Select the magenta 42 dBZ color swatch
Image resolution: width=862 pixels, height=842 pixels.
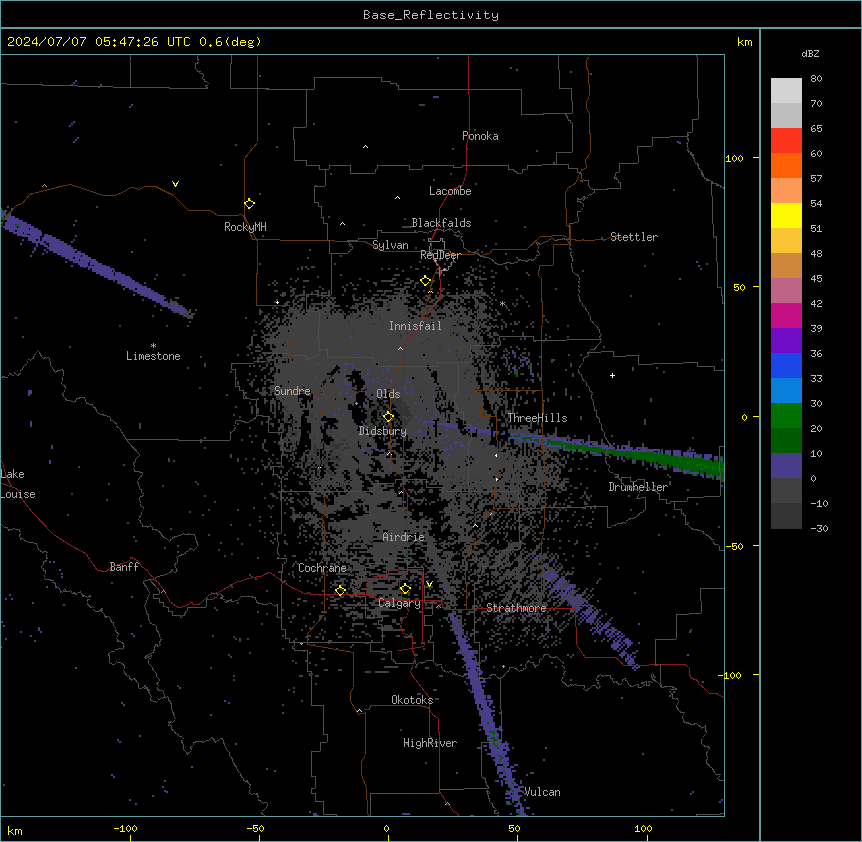pos(786,315)
